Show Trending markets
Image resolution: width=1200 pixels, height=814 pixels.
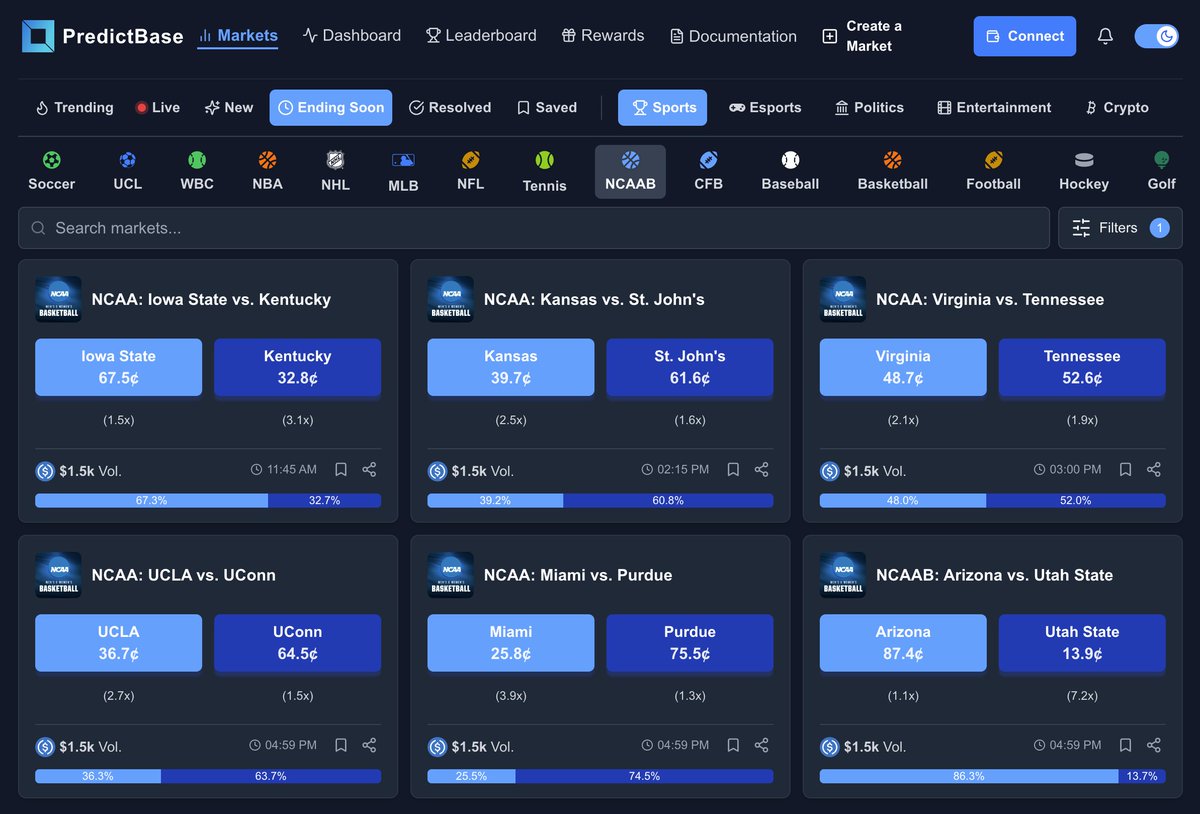pyautogui.click(x=74, y=107)
